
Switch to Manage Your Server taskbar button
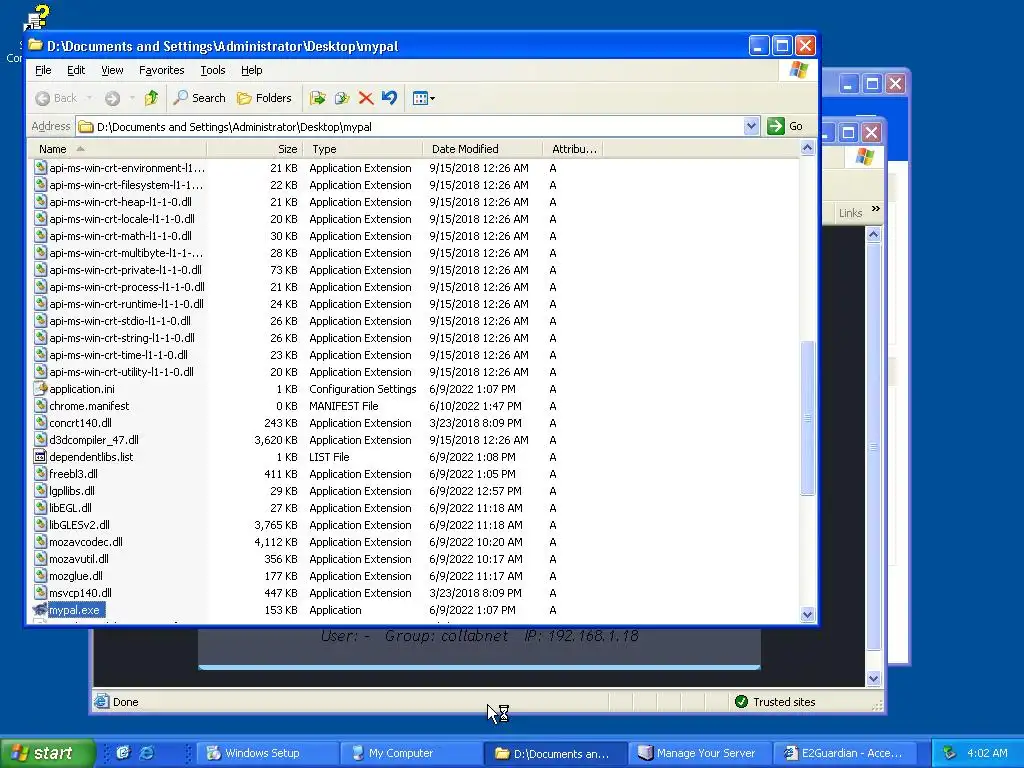pos(699,753)
